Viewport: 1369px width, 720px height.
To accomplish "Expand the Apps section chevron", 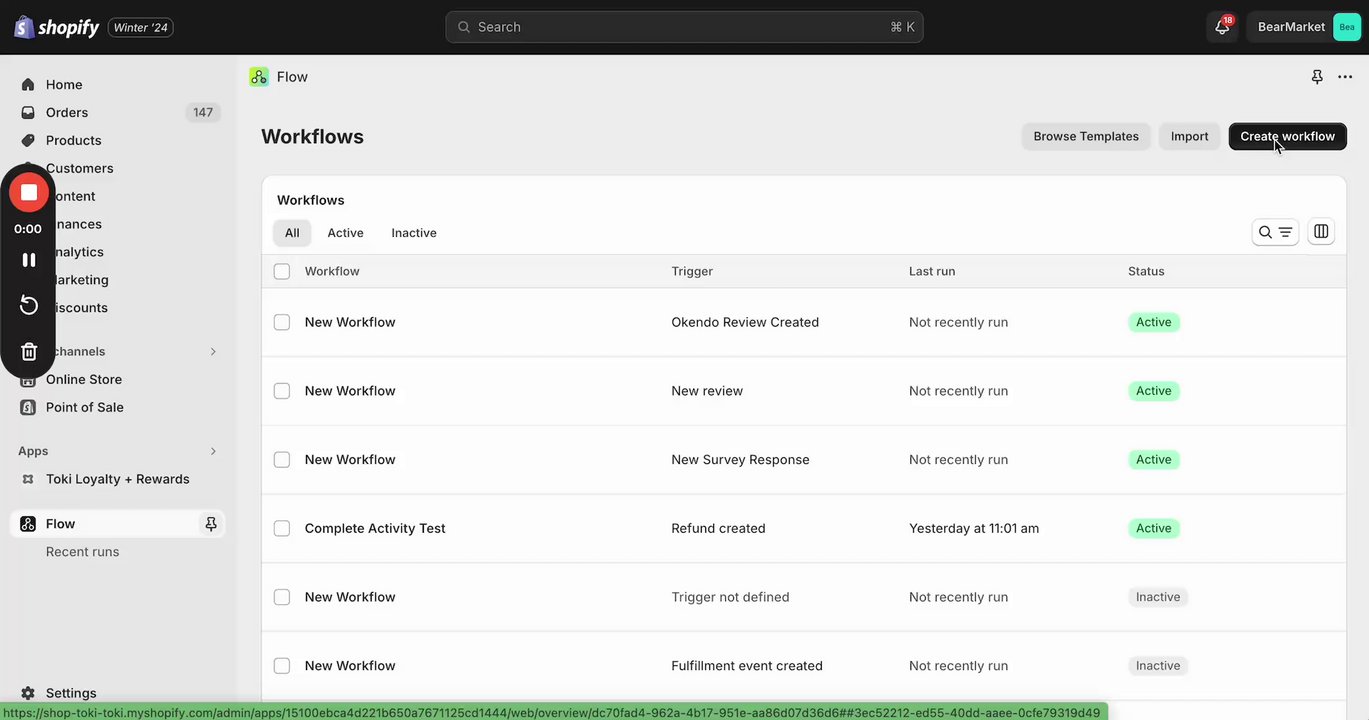I will 213,452.
